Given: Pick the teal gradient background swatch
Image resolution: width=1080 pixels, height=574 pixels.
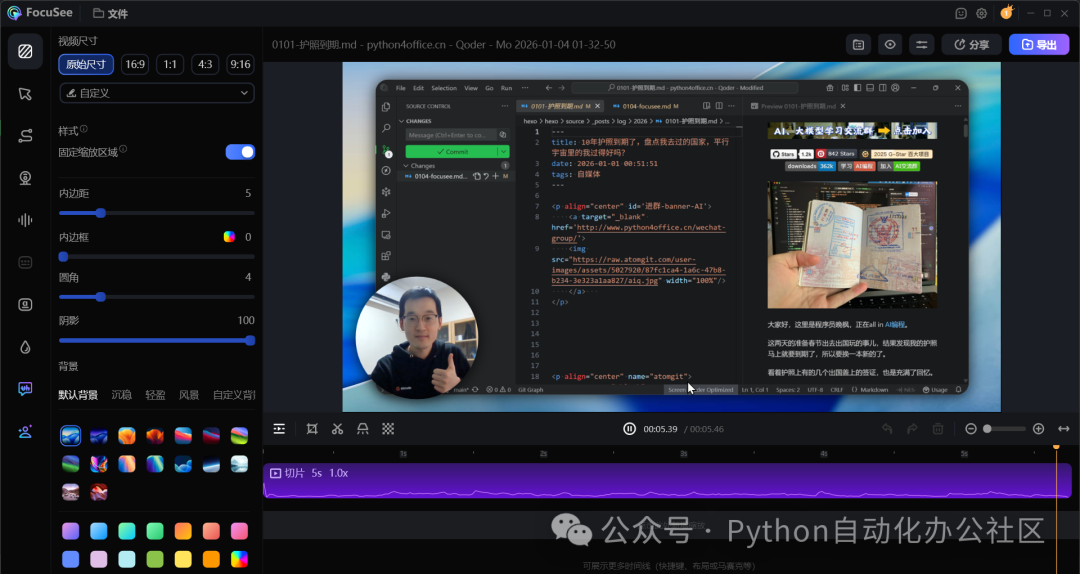Looking at the screenshot, I should tap(127, 531).
